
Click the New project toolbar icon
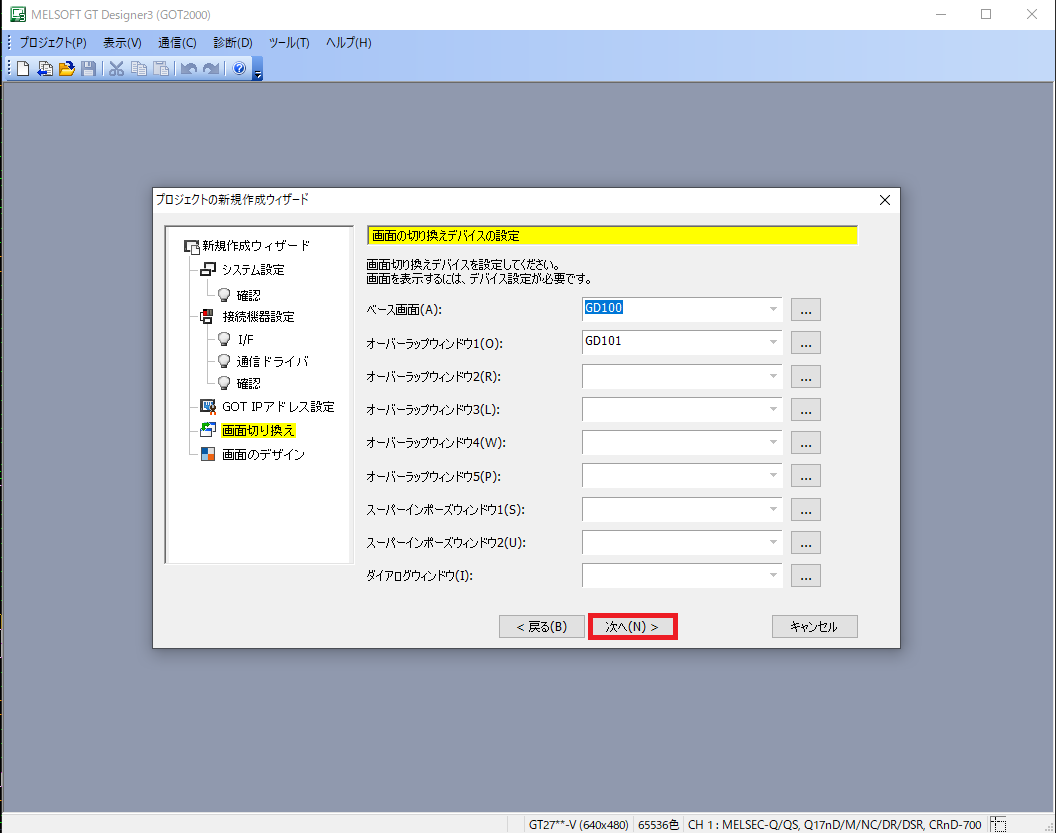pos(23,68)
